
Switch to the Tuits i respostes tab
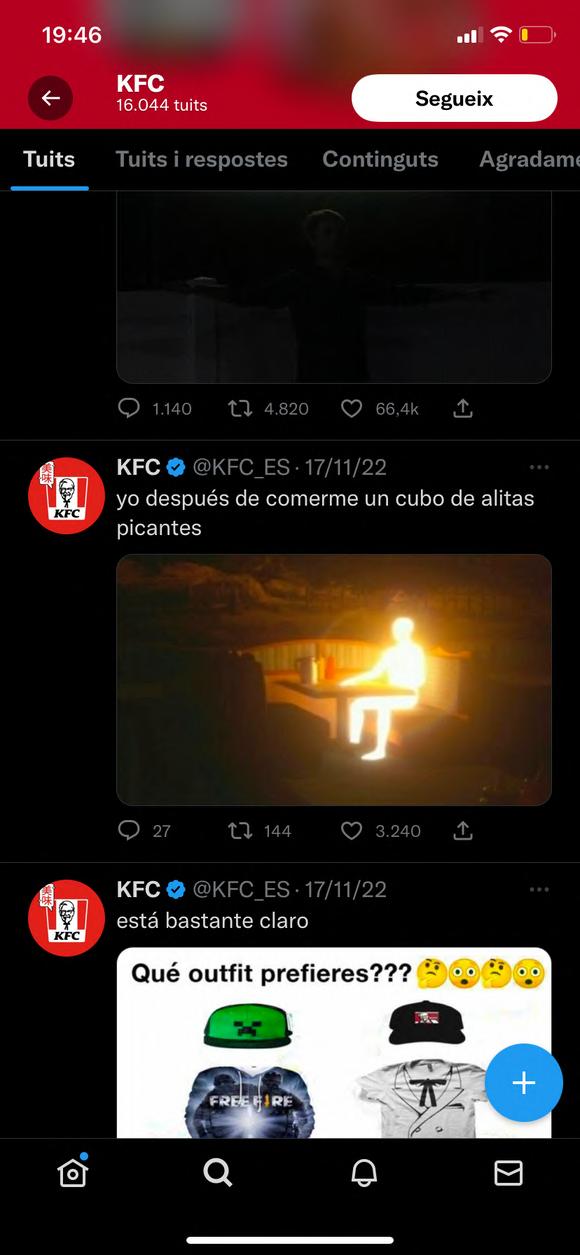(201, 159)
